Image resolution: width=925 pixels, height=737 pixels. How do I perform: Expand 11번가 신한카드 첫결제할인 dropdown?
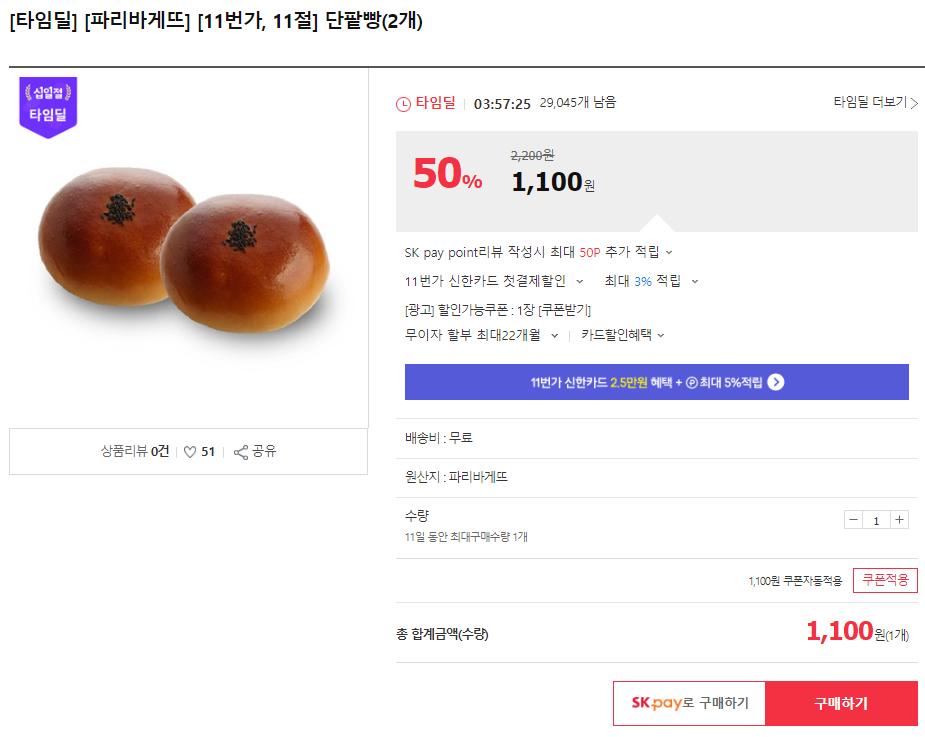coord(579,282)
